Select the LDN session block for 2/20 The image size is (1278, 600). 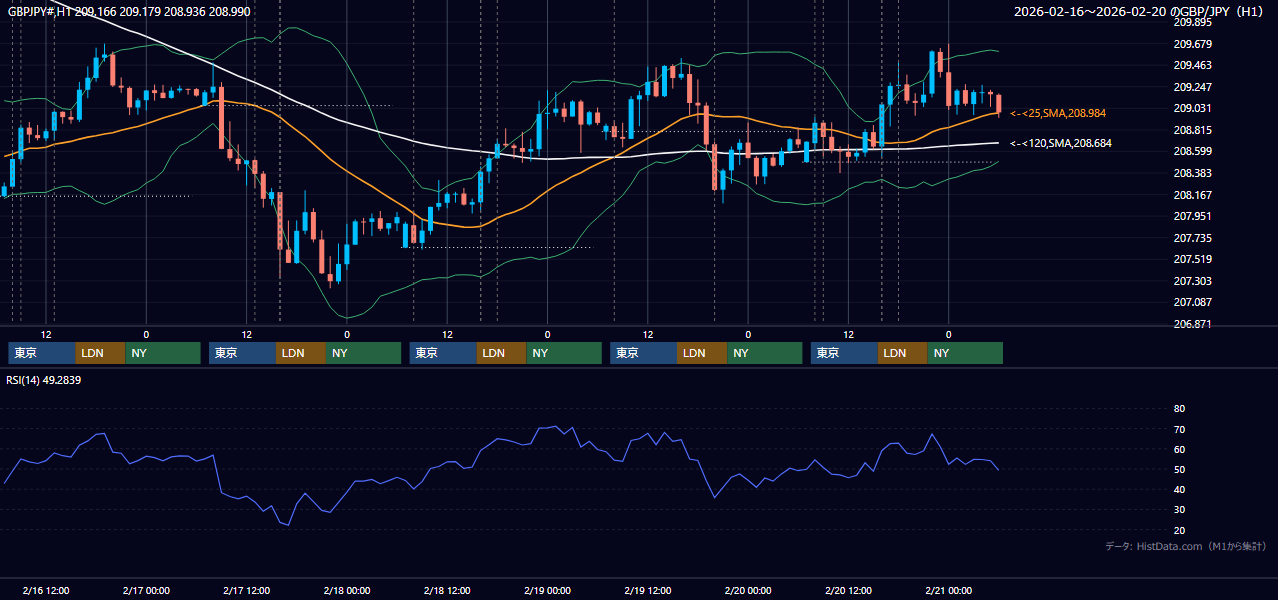902,353
